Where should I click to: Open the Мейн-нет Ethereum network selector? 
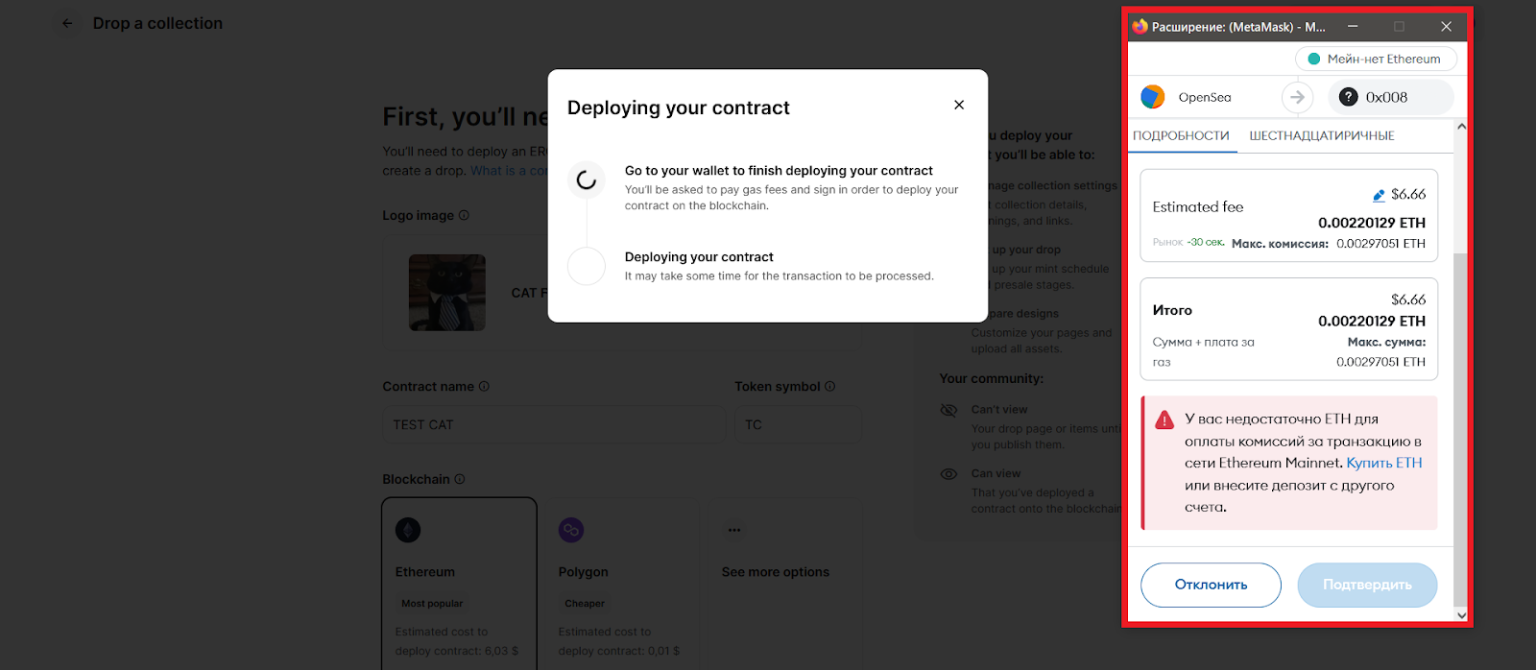coord(1375,59)
